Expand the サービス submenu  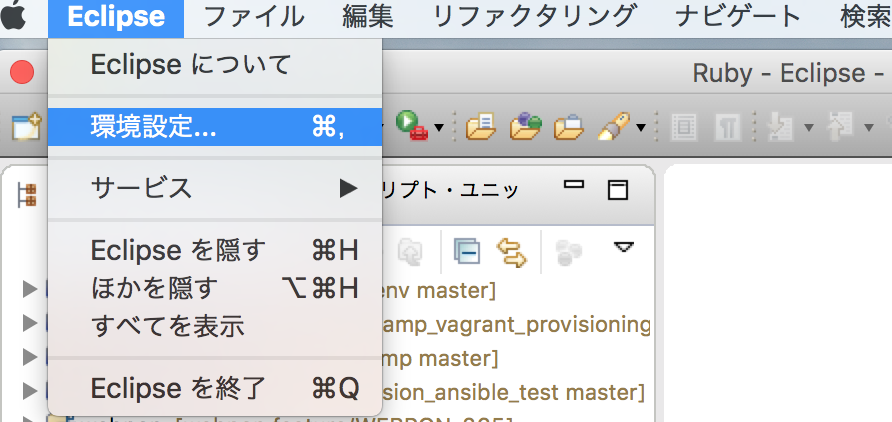(215, 188)
